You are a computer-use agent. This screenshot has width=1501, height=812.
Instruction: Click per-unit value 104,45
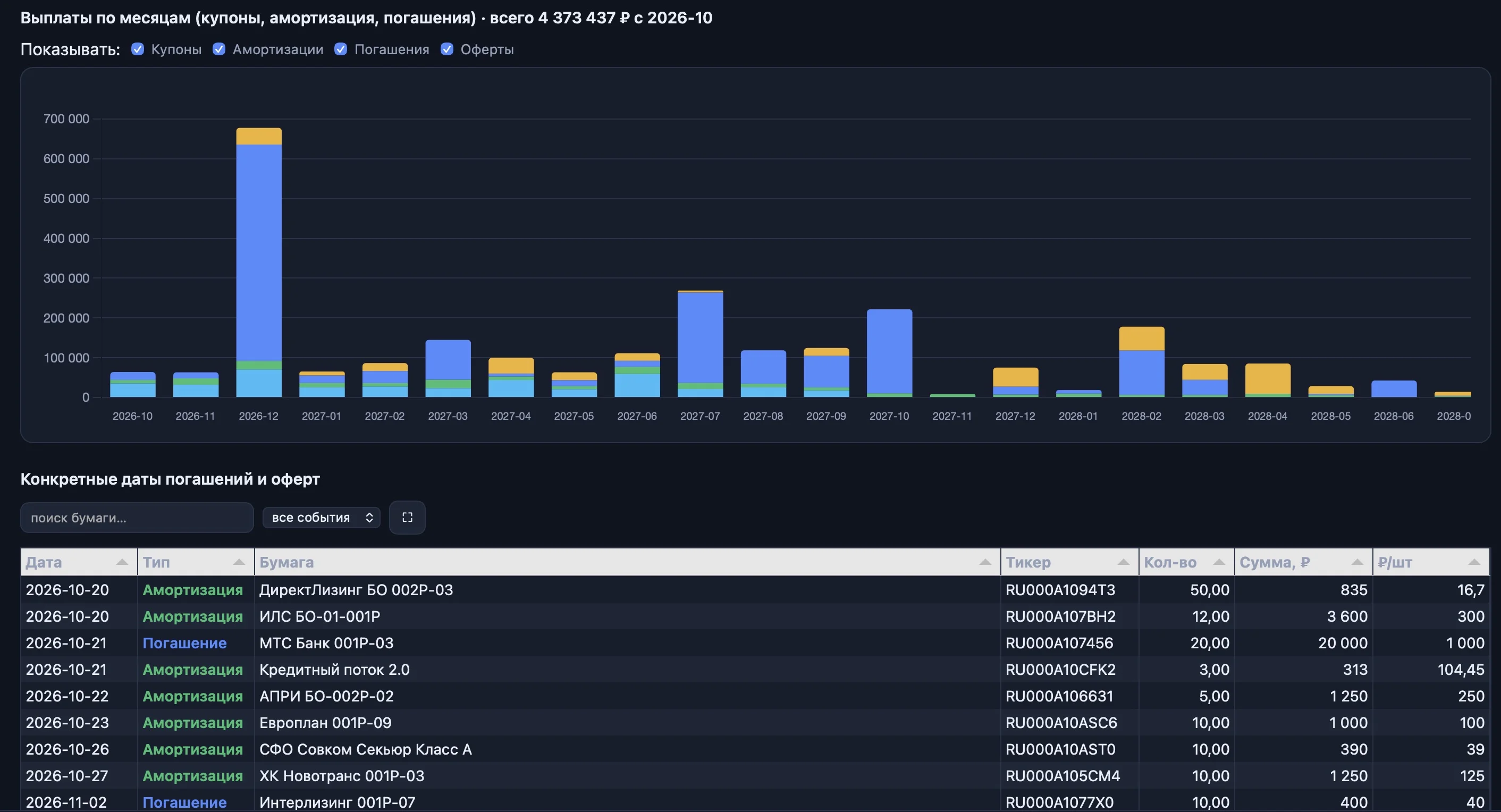1461,669
